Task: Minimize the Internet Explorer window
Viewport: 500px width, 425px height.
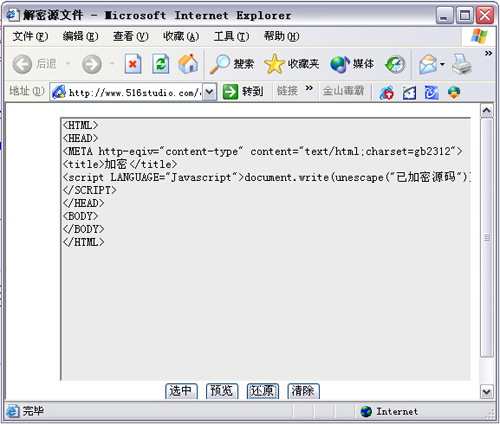Action: (445, 15)
